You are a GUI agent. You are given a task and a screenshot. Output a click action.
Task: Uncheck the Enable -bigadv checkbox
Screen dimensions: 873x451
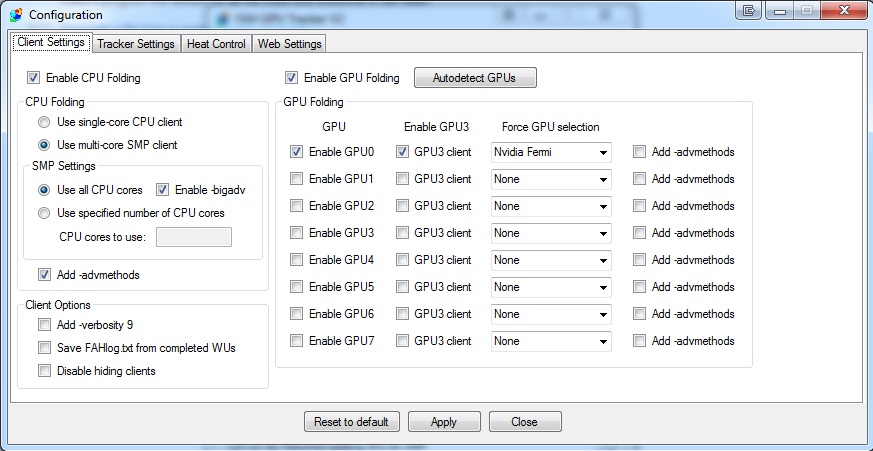coord(163,189)
